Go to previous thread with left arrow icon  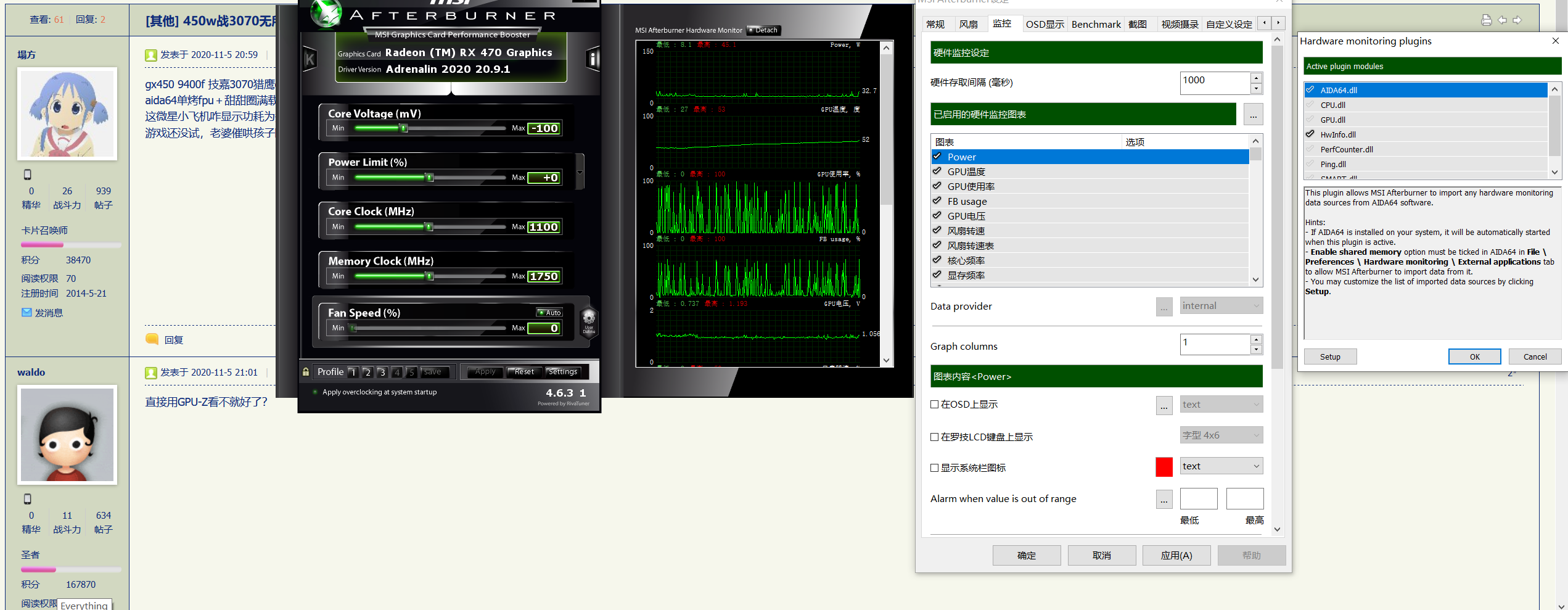pos(1502,20)
